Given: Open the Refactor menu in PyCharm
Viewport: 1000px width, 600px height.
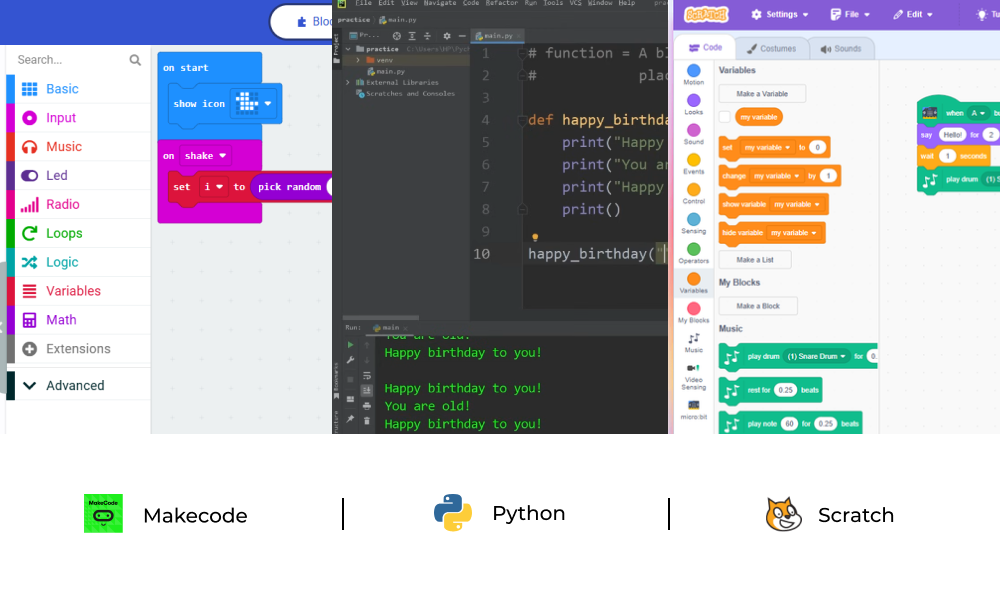Looking at the screenshot, I should click(x=503, y=4).
